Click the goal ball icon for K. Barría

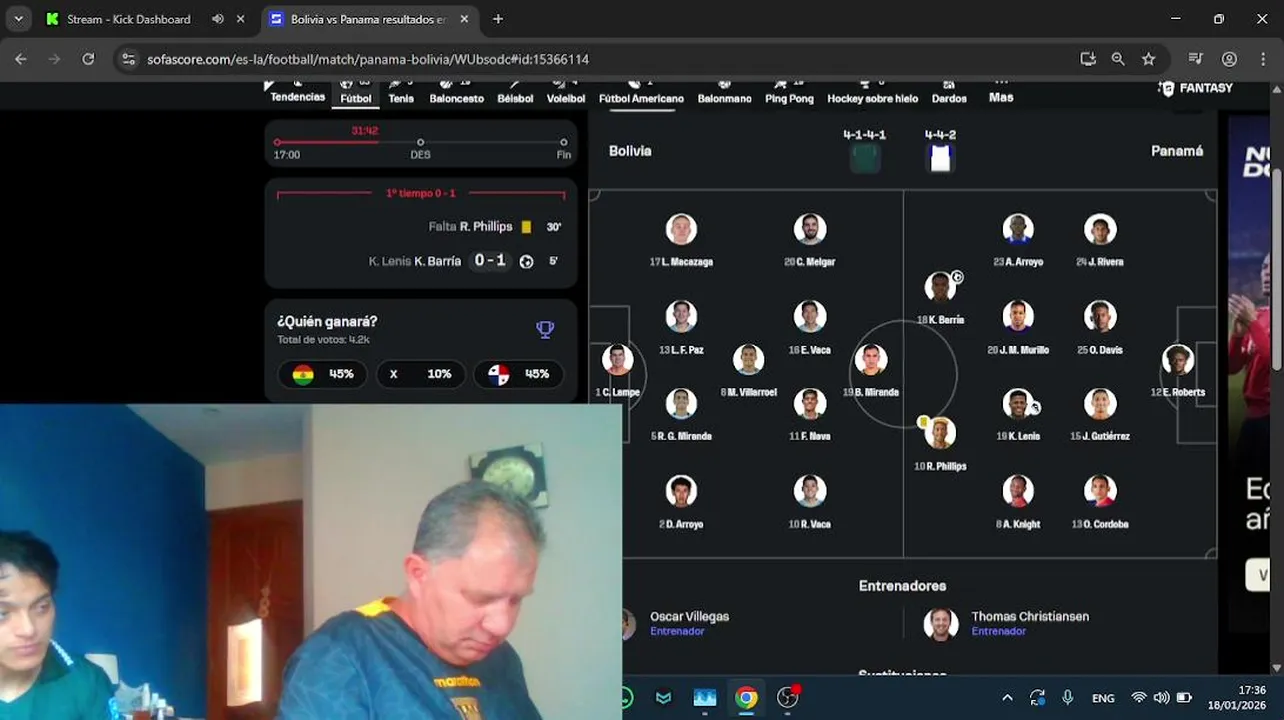tap(526, 261)
